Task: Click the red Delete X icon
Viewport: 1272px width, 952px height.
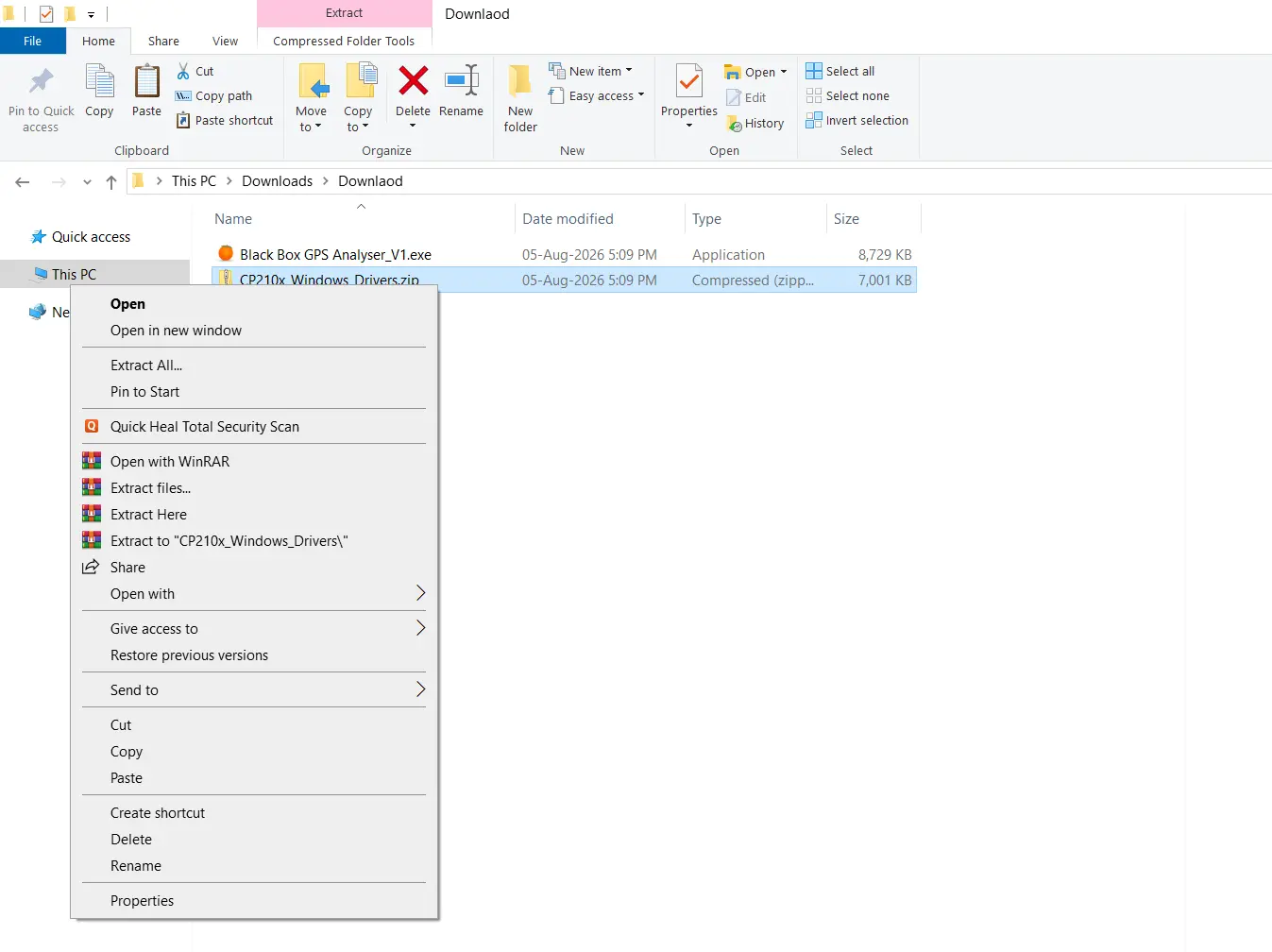Action: point(413,81)
